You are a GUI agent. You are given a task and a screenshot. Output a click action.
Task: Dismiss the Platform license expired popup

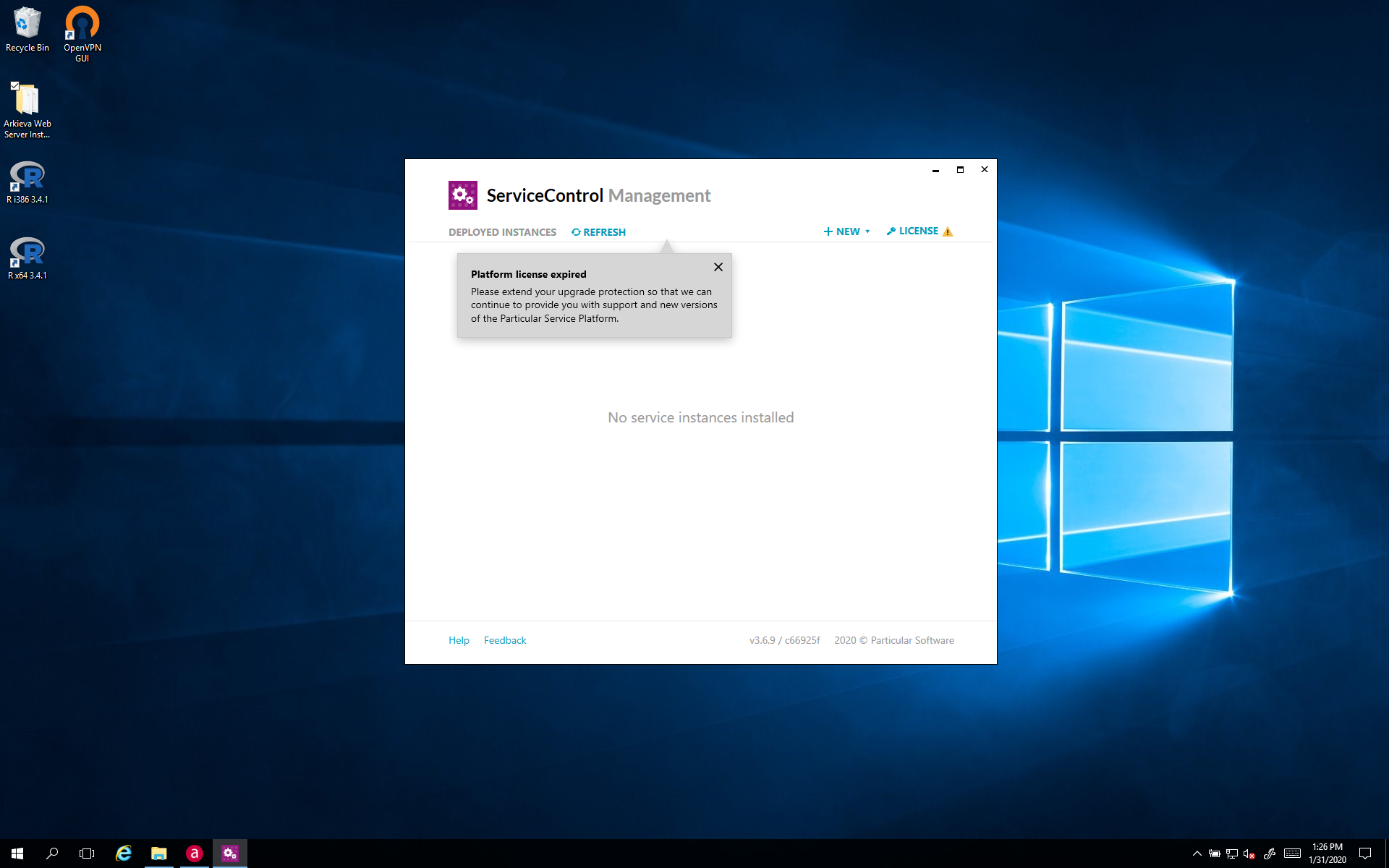(x=718, y=267)
